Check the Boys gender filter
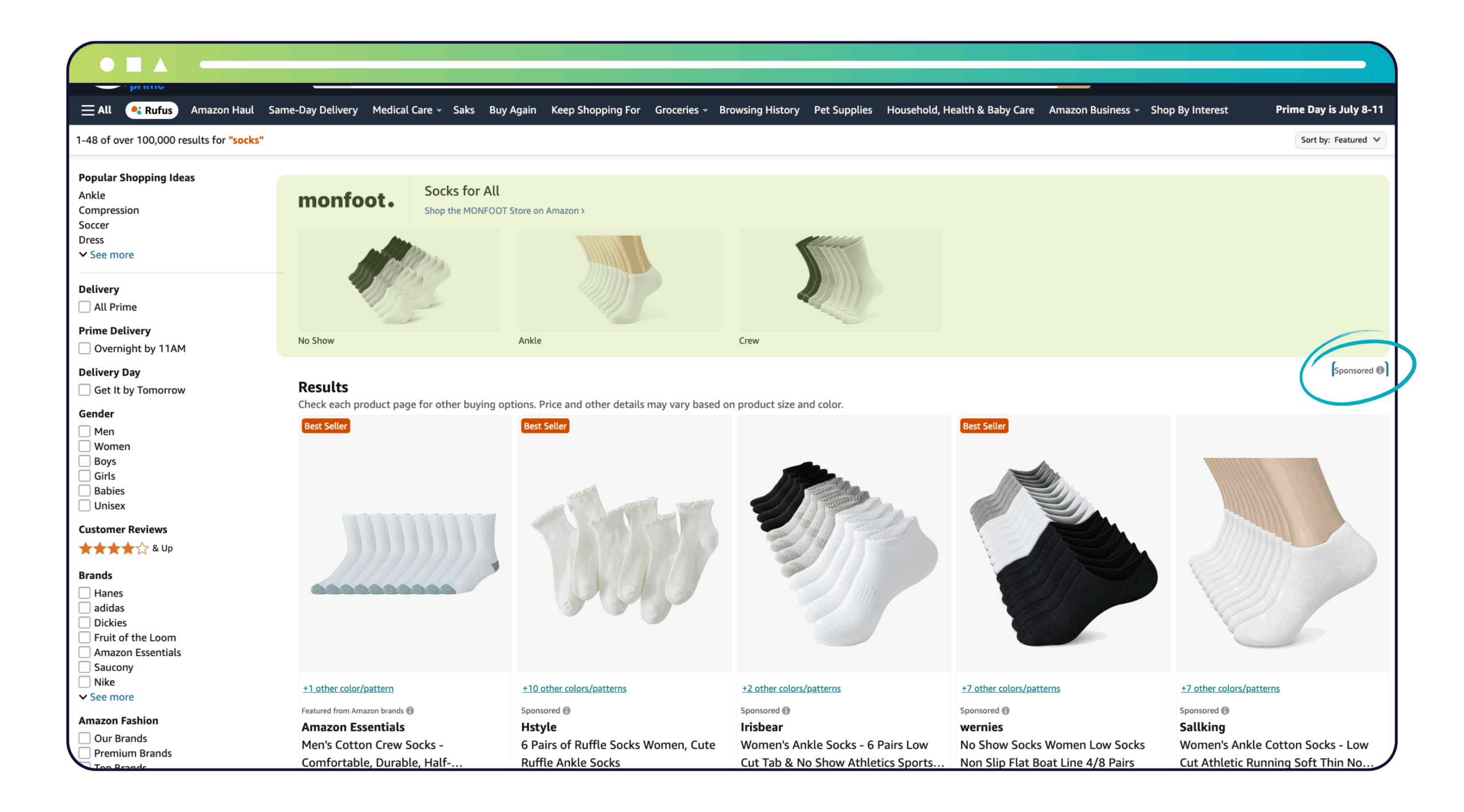The width and height of the screenshot is (1464, 812). click(85, 461)
